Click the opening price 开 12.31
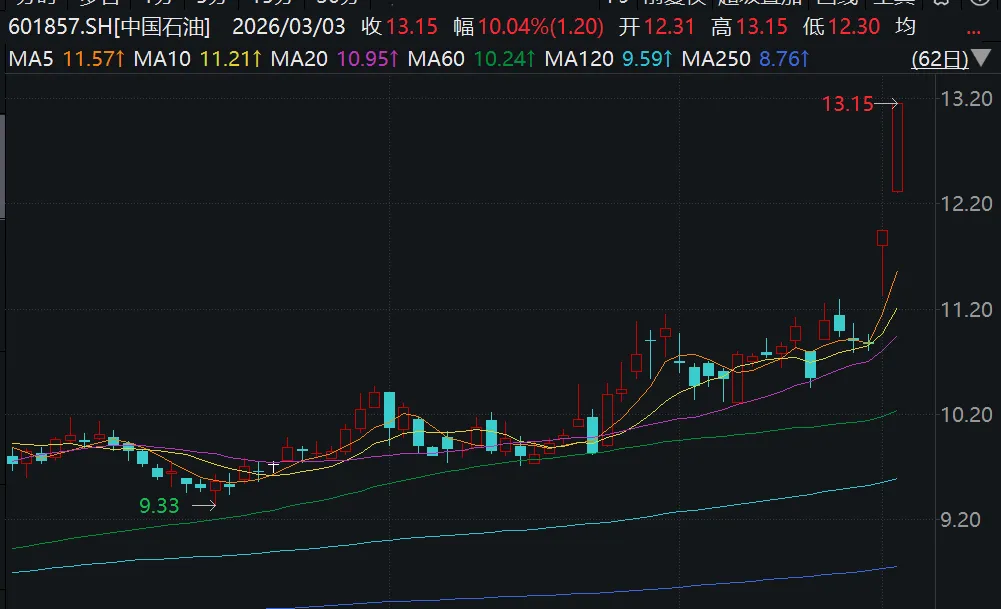Image resolution: width=1001 pixels, height=609 pixels. (x=657, y=27)
